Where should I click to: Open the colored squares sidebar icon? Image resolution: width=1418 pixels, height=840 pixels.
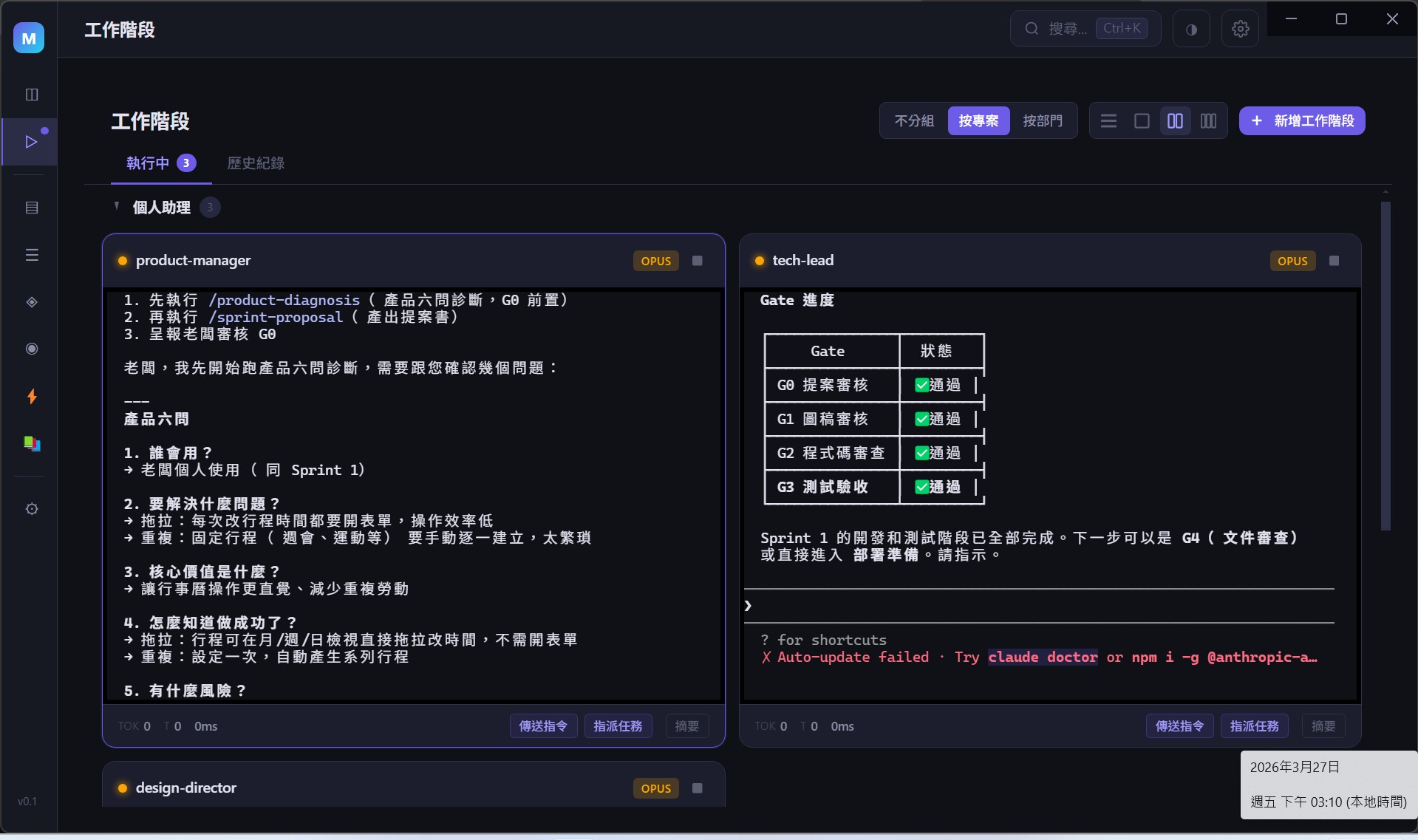(32, 443)
